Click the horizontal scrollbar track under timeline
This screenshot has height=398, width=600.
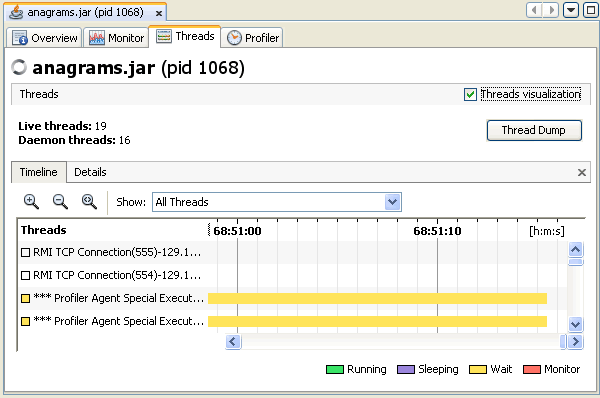[400, 341]
